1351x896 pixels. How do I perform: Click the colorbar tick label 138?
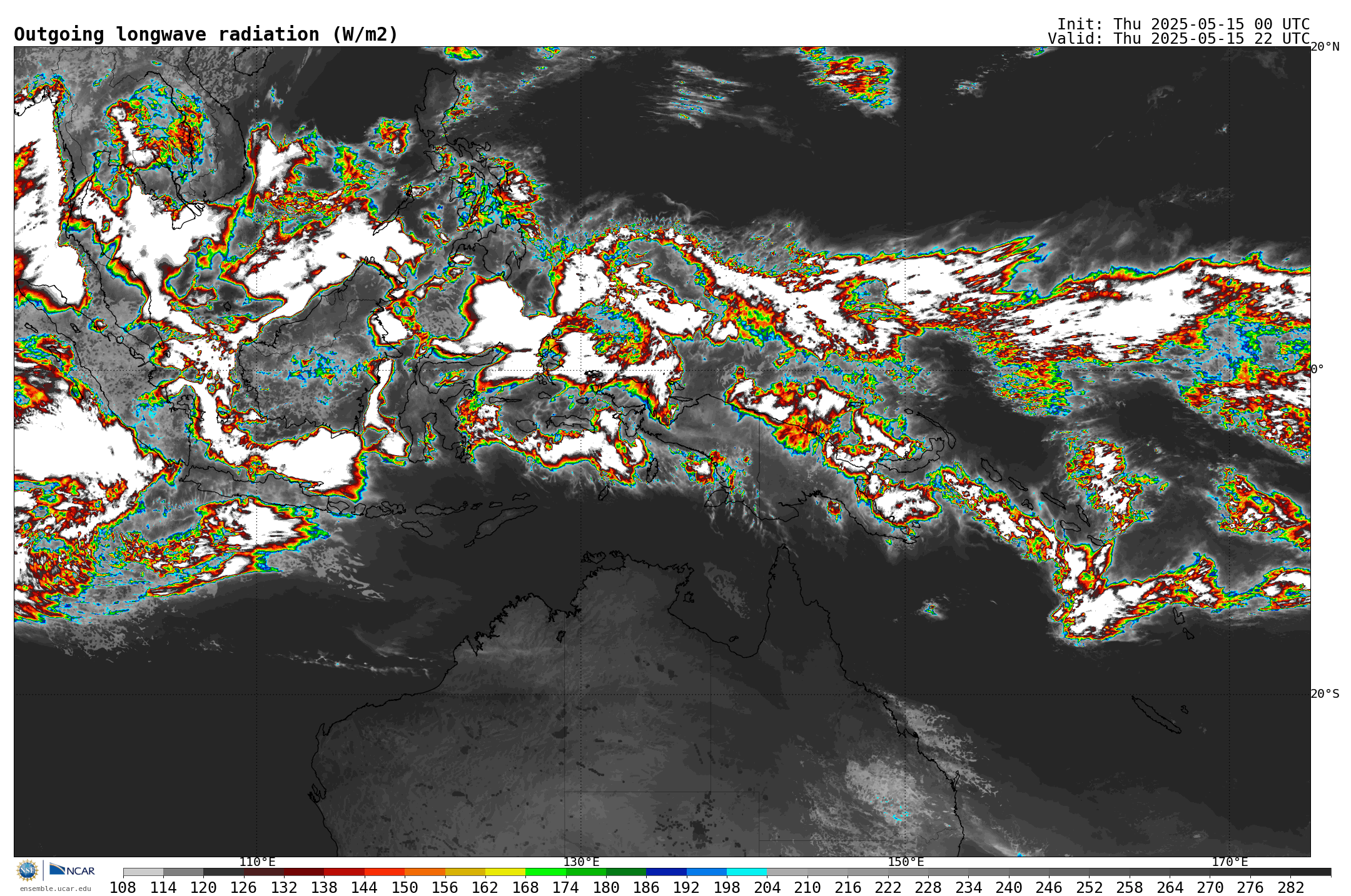click(324, 888)
